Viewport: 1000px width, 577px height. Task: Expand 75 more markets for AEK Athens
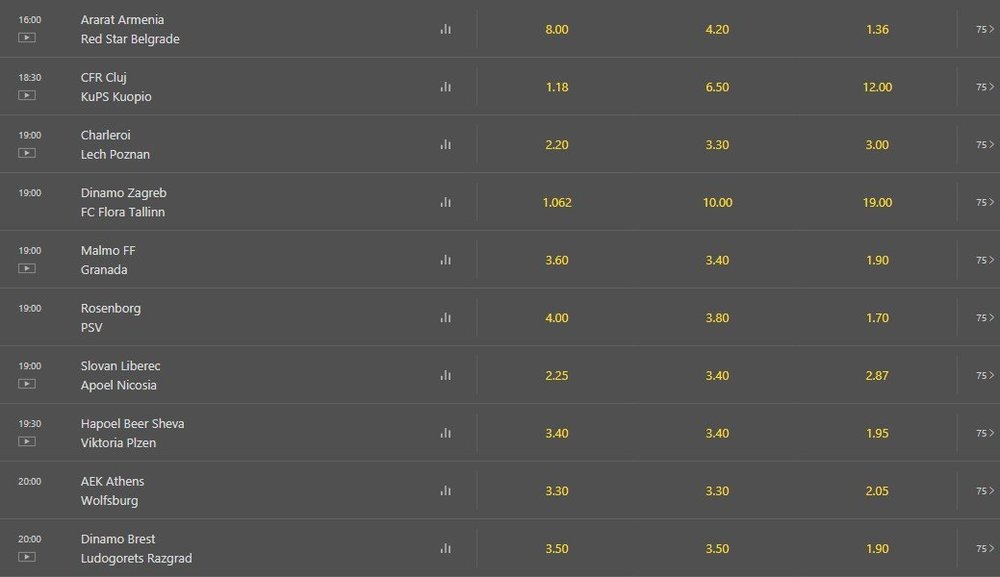pyautogui.click(x=985, y=491)
